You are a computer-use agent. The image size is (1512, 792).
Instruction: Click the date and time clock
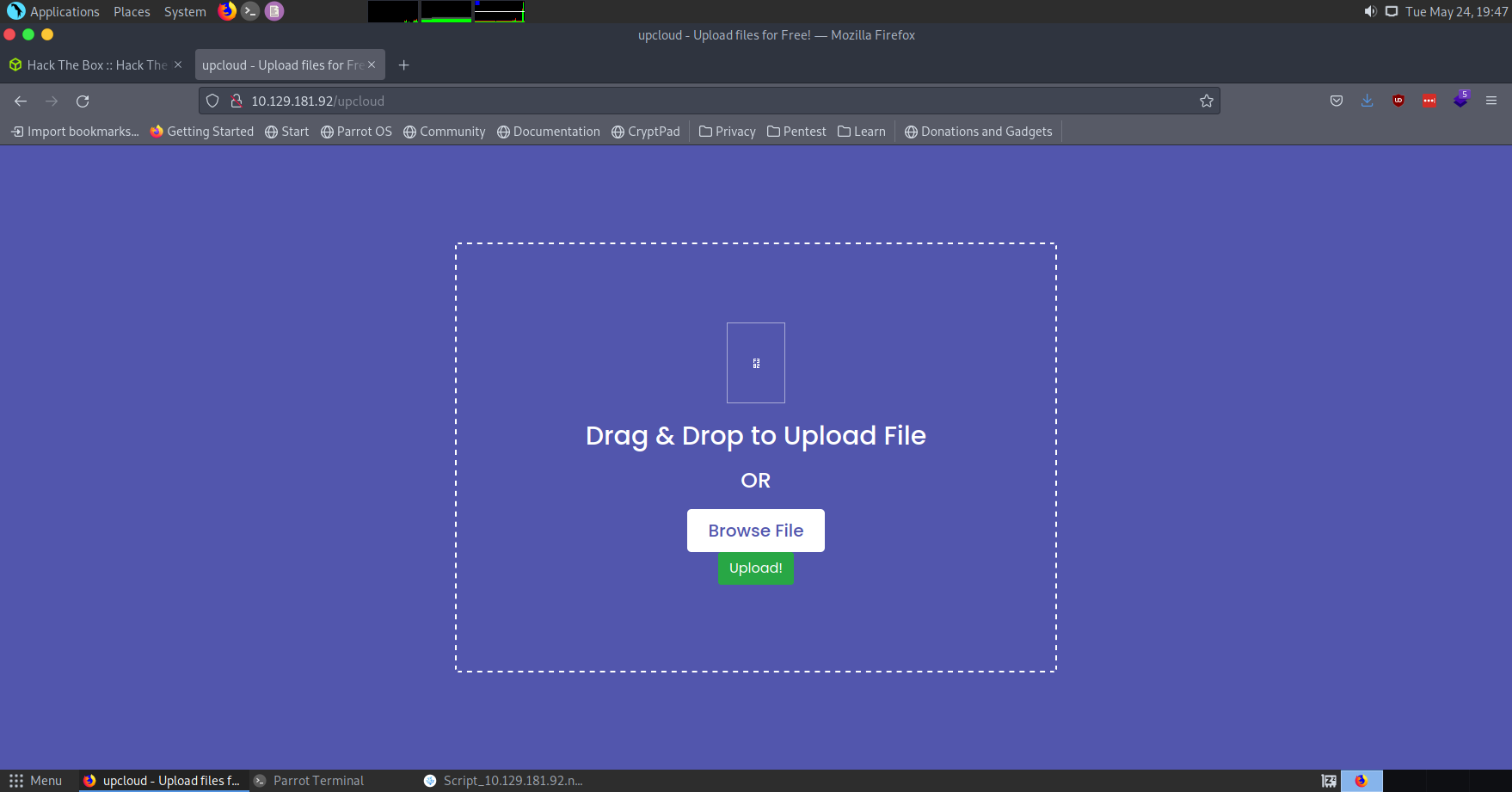1456,11
